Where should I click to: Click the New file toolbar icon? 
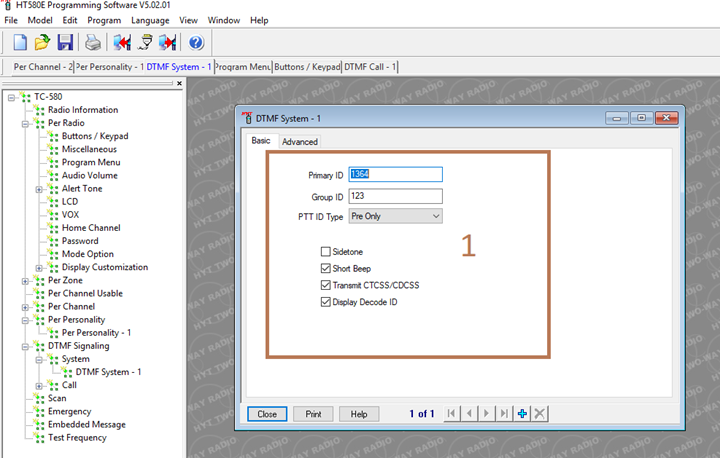click(20, 42)
